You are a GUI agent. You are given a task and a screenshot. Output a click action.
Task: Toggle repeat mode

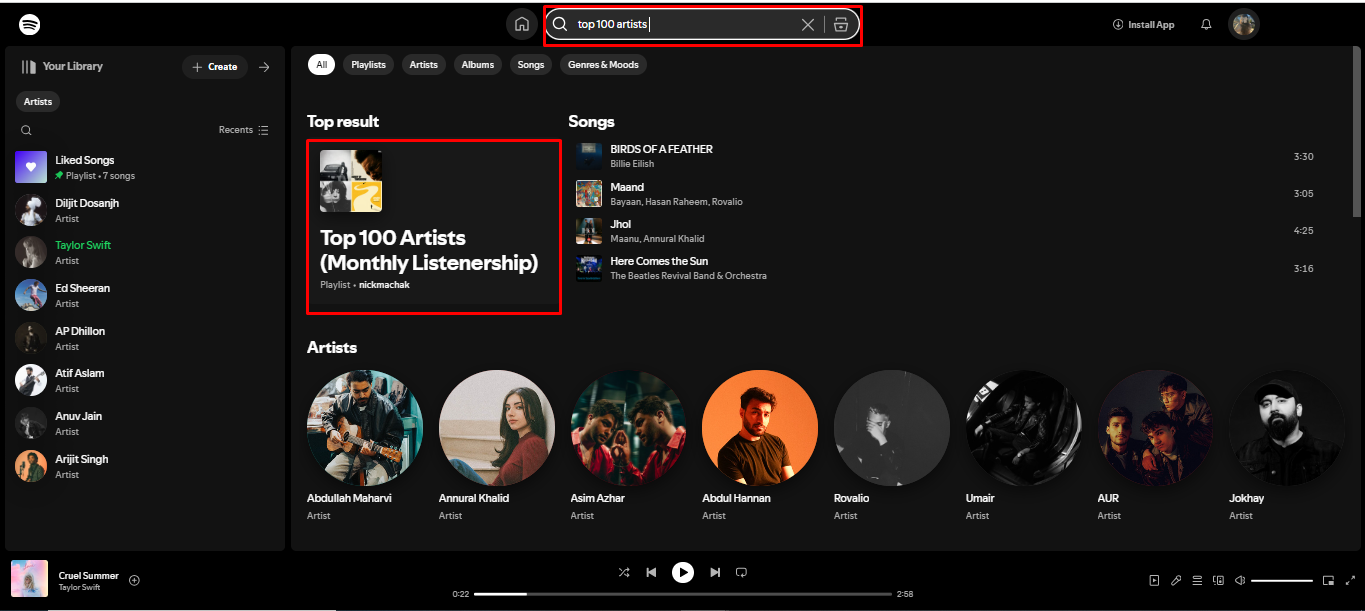[x=741, y=572]
